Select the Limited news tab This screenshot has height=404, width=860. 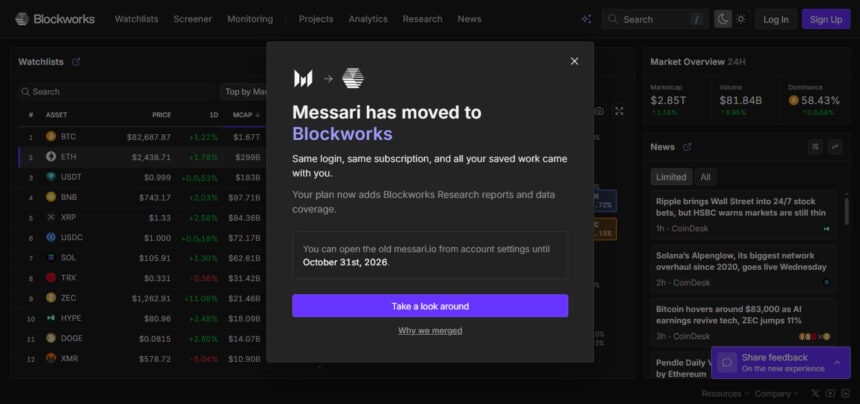671,177
